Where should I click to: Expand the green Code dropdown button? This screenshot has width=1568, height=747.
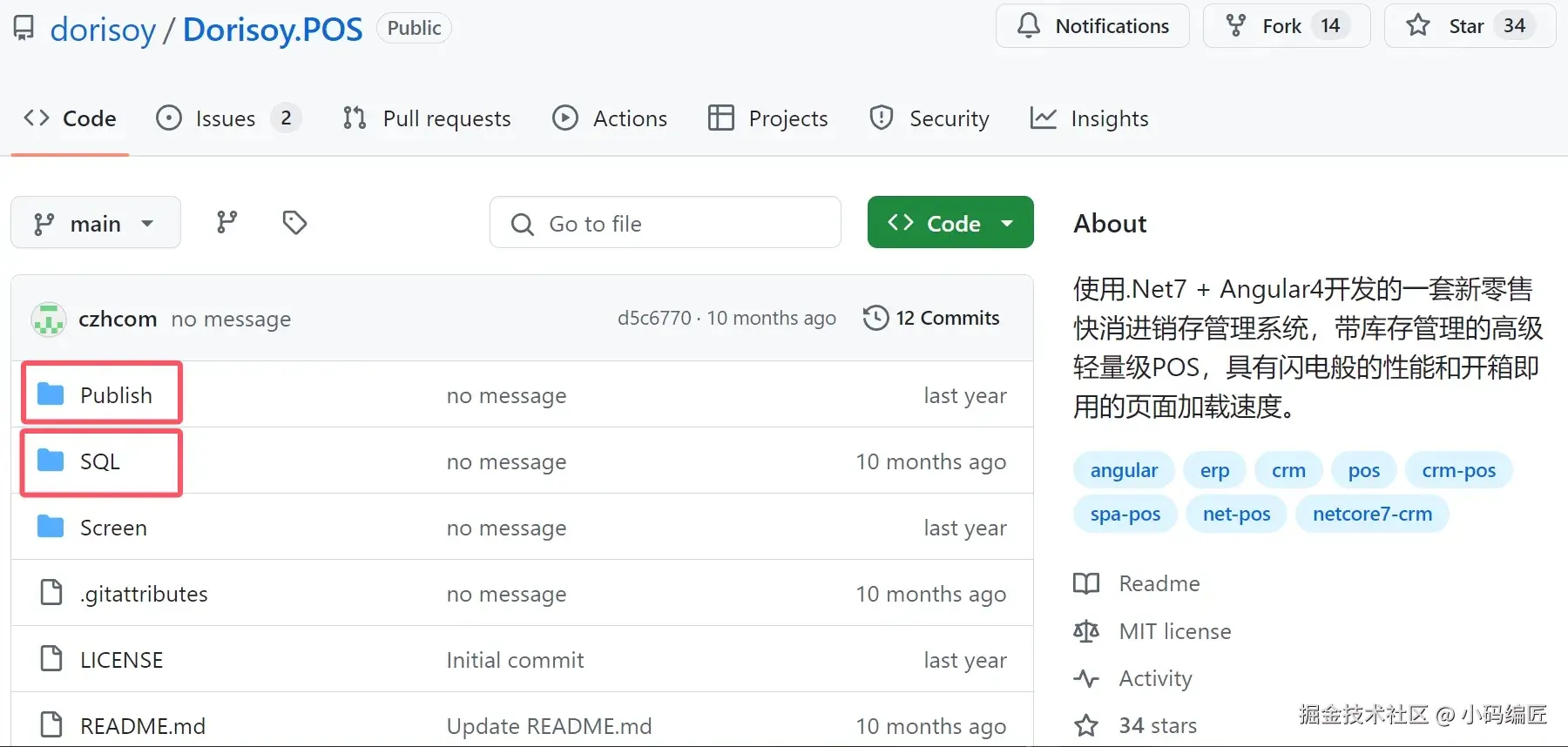click(950, 223)
